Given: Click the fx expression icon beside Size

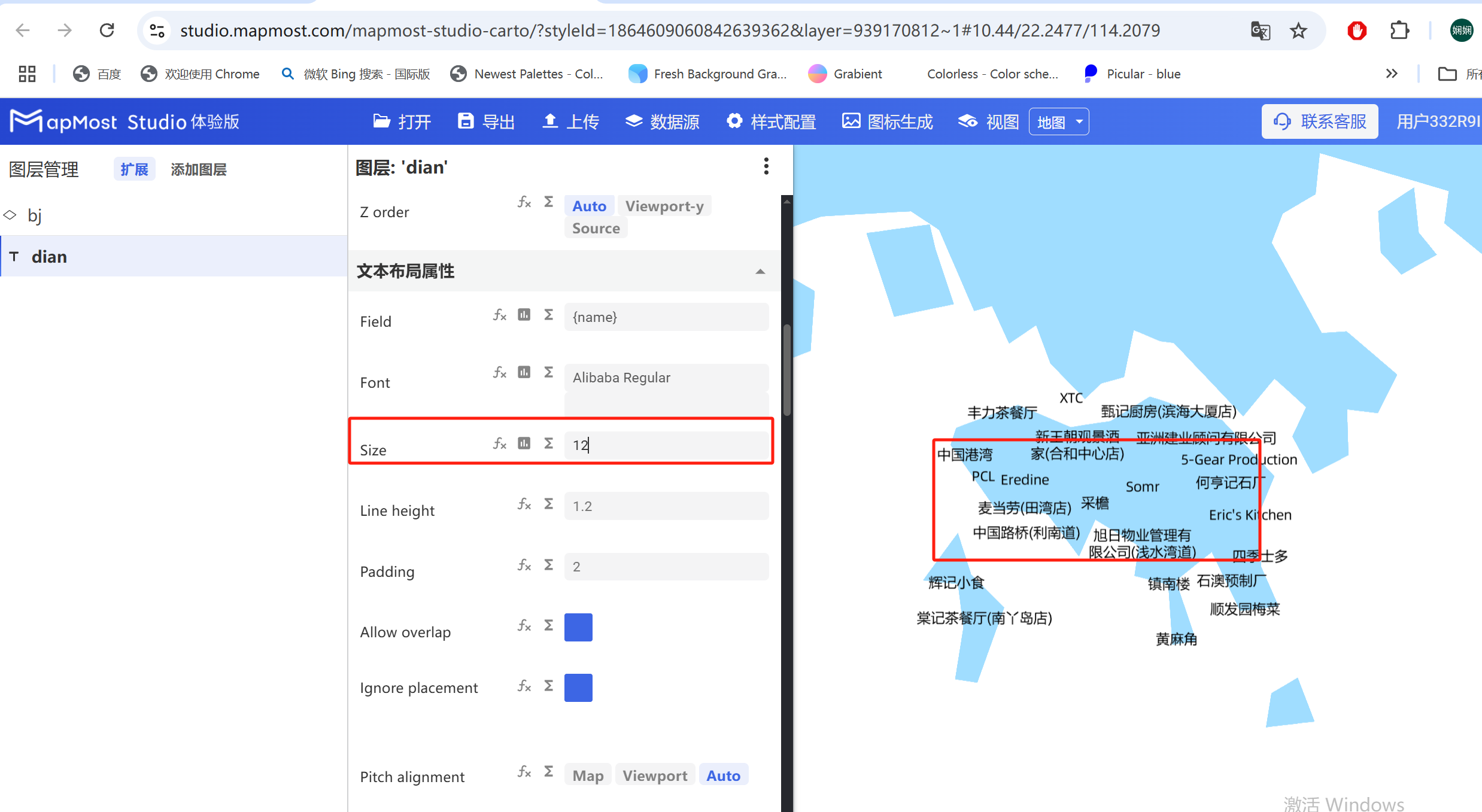Looking at the screenshot, I should [x=499, y=443].
